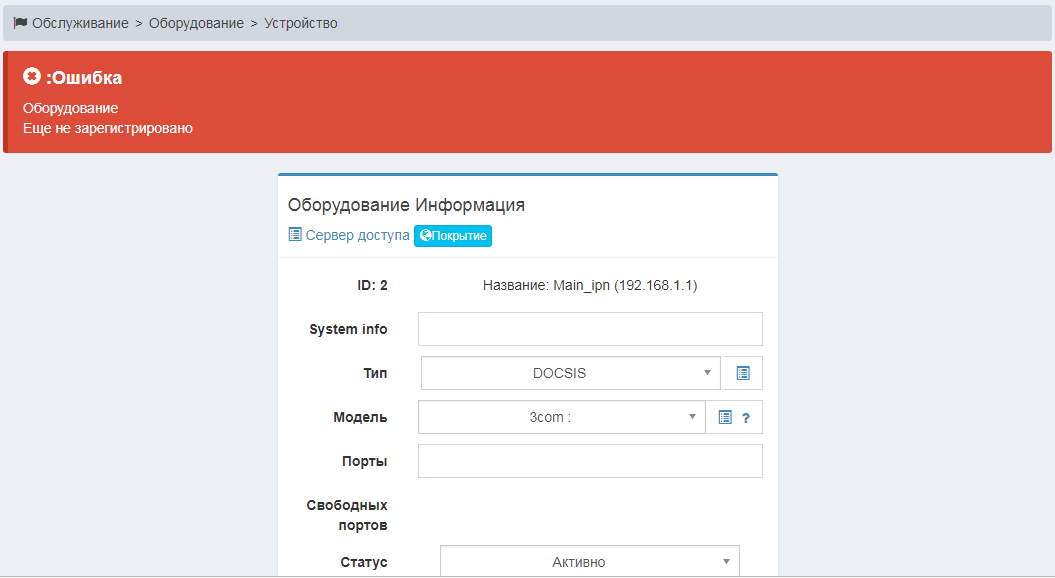Expand the Тип dropdown showing DOCSIS
This screenshot has width=1055, height=578.
pyautogui.click(x=559, y=373)
